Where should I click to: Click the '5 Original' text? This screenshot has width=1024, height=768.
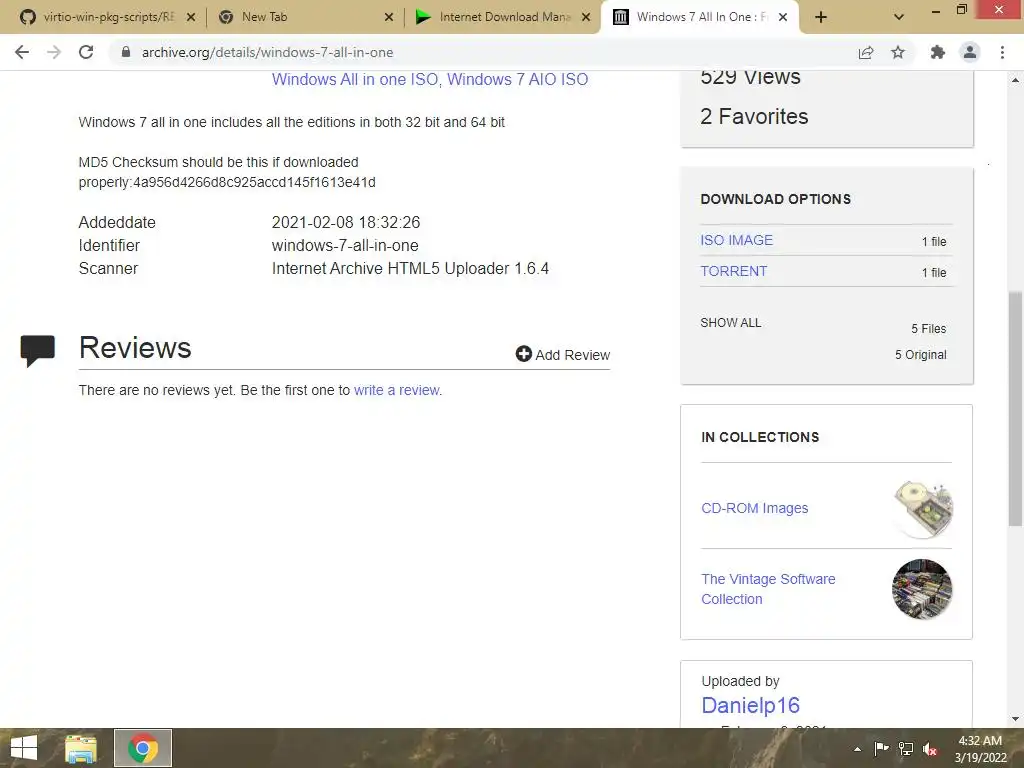(x=920, y=355)
